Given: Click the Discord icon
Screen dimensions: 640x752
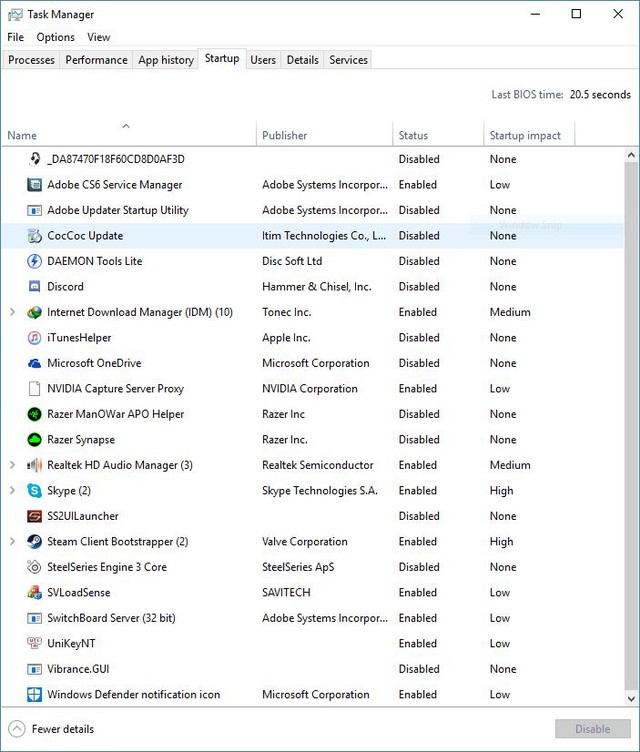Looking at the screenshot, I should point(34,286).
